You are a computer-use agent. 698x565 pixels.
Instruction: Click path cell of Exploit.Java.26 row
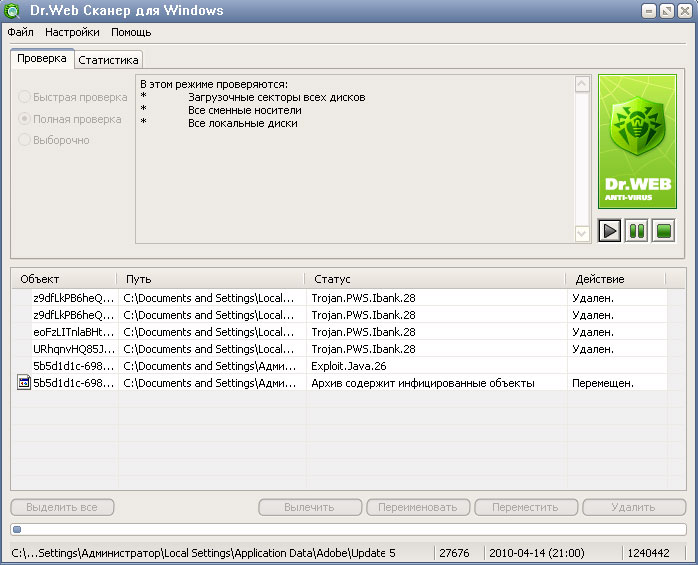(x=210, y=366)
